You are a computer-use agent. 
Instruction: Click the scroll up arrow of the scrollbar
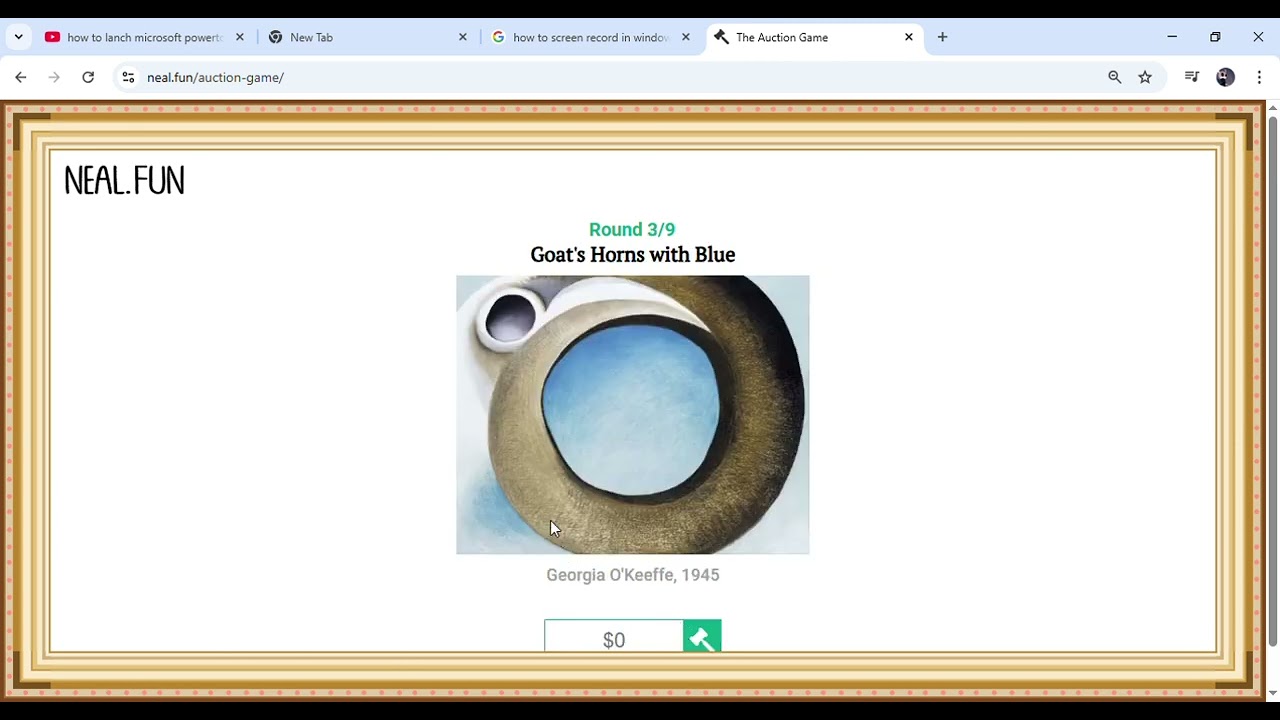click(1273, 107)
